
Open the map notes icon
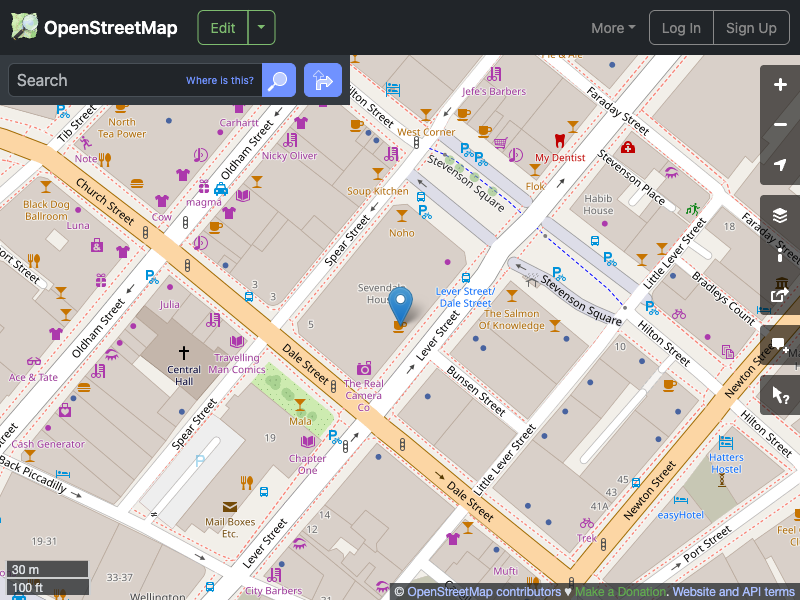pos(780,345)
